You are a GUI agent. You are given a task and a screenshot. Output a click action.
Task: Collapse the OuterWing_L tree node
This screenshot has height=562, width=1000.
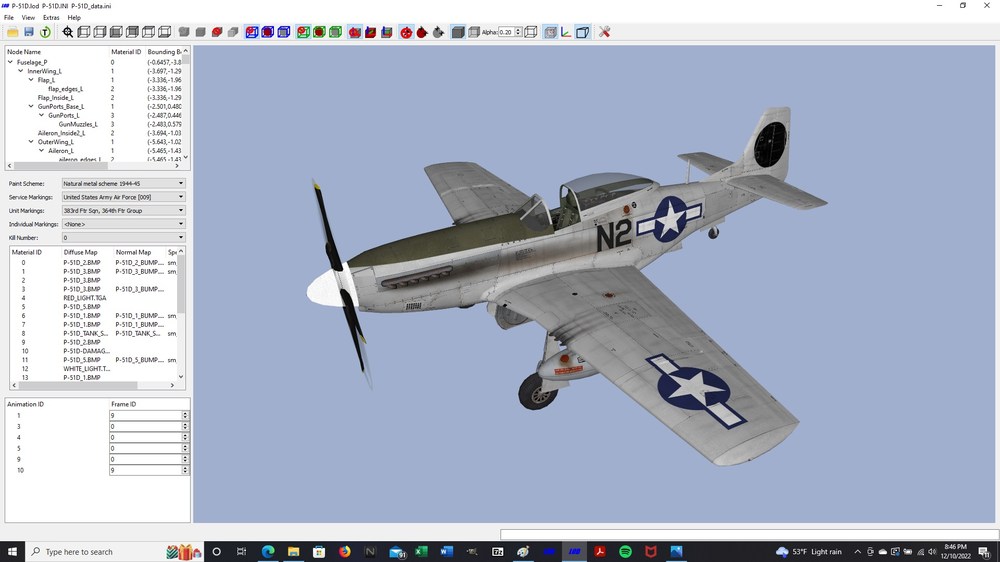click(31, 142)
